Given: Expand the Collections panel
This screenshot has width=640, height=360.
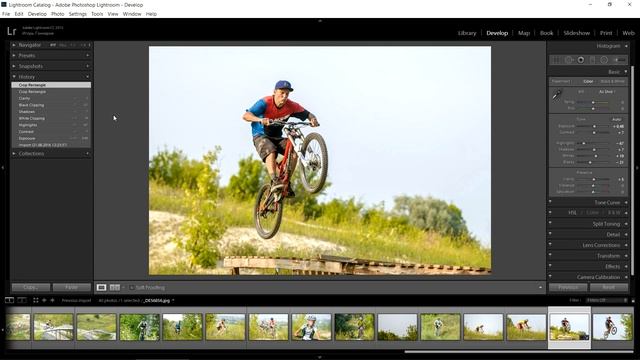Looking at the screenshot, I should tap(14, 153).
